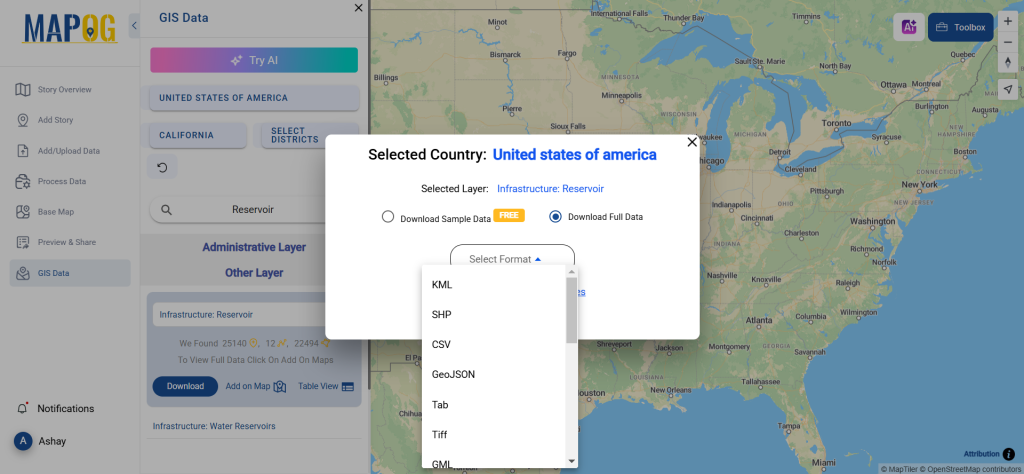
Task: Collapse the Select Format dropdown
Action: (x=512, y=259)
